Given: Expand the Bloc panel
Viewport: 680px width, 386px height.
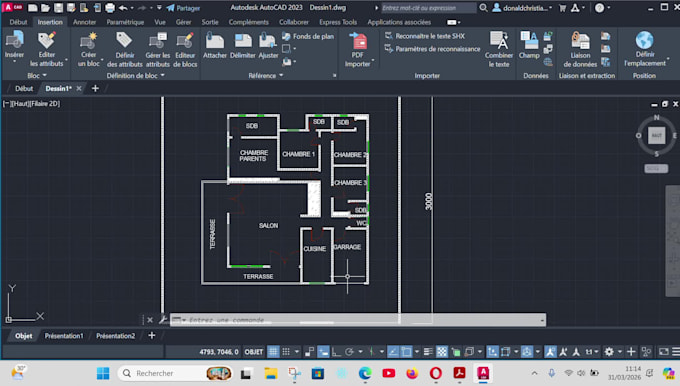Looking at the screenshot, I should point(36,75).
